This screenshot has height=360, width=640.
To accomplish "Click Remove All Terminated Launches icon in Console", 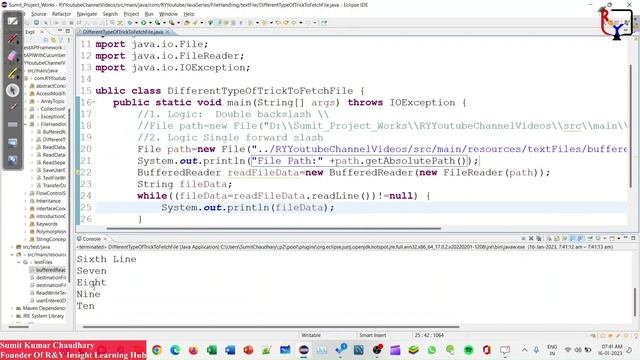I will (x=539, y=238).
